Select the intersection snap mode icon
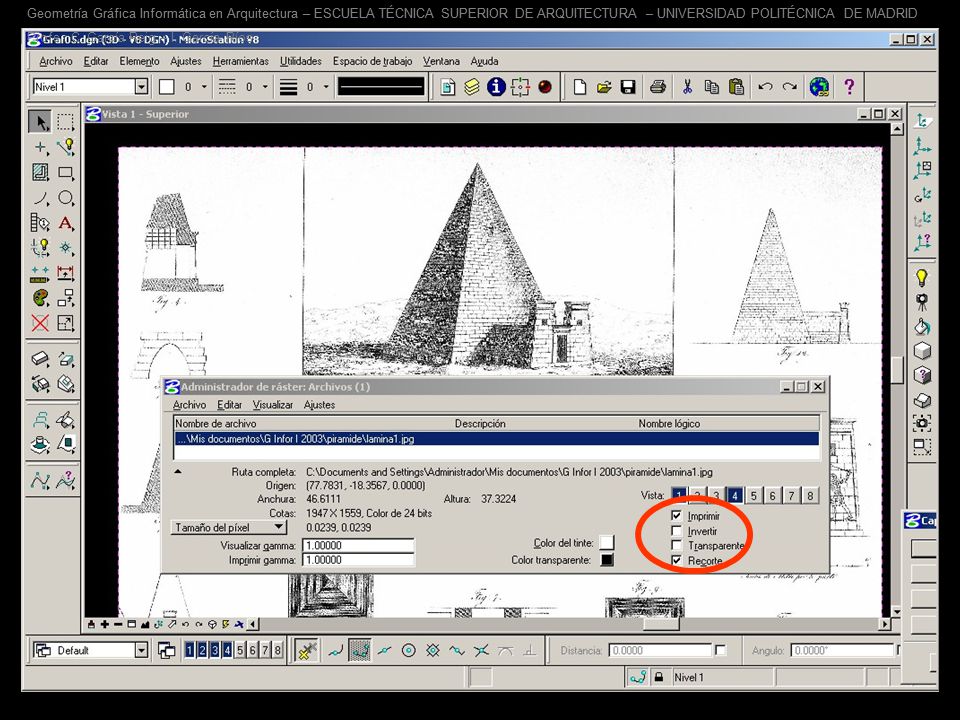The height and width of the screenshot is (720, 960). click(481, 650)
